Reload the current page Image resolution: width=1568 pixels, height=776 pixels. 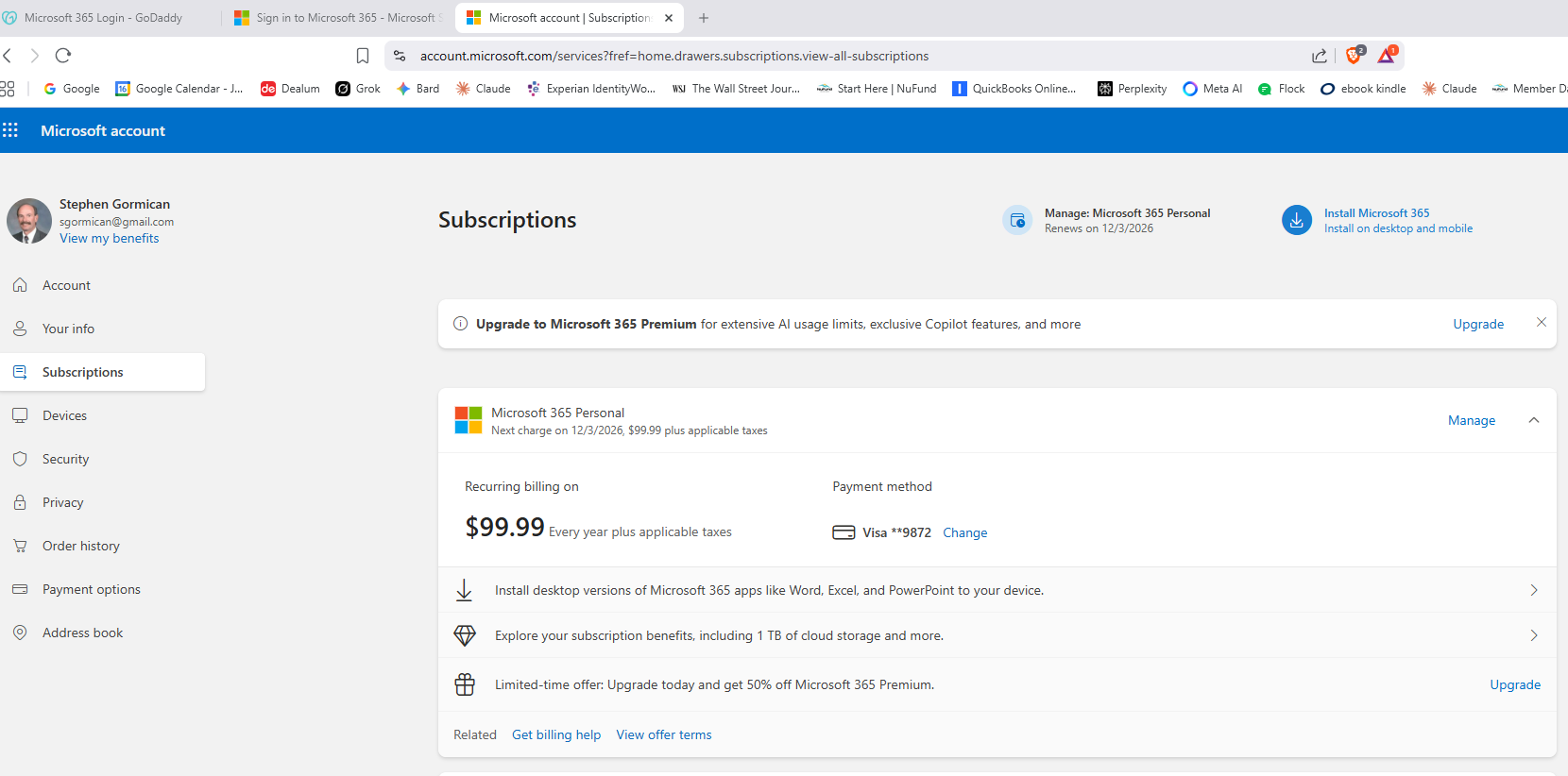tap(63, 56)
